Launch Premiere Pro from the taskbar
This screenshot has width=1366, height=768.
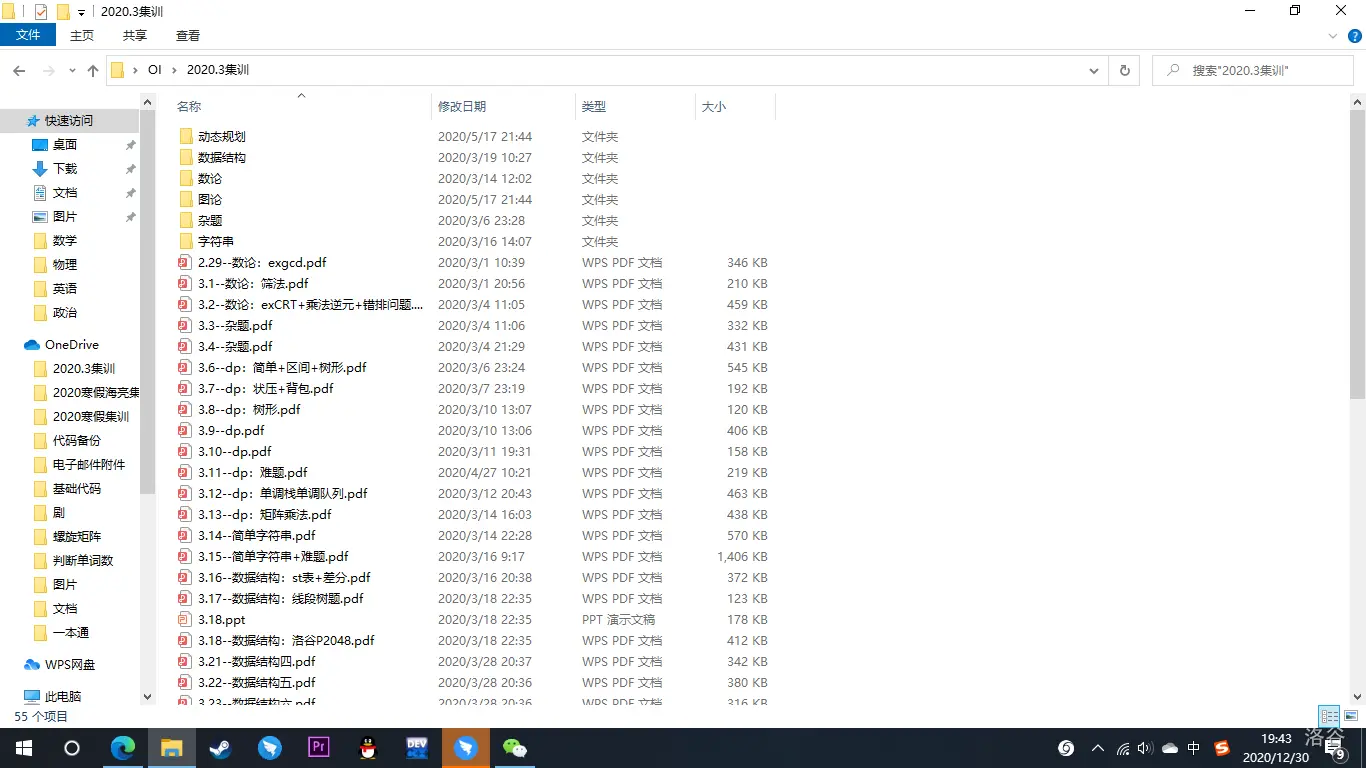click(319, 748)
